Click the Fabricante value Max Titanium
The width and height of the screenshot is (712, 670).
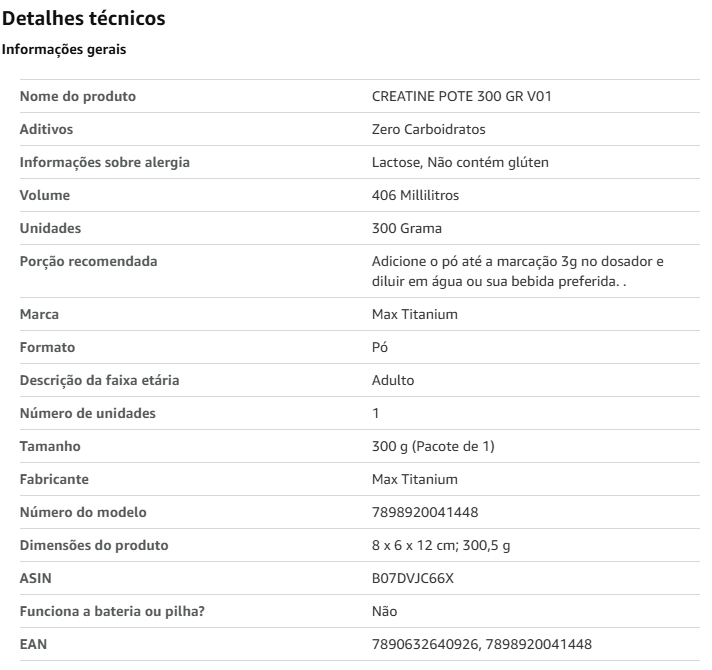tap(415, 479)
